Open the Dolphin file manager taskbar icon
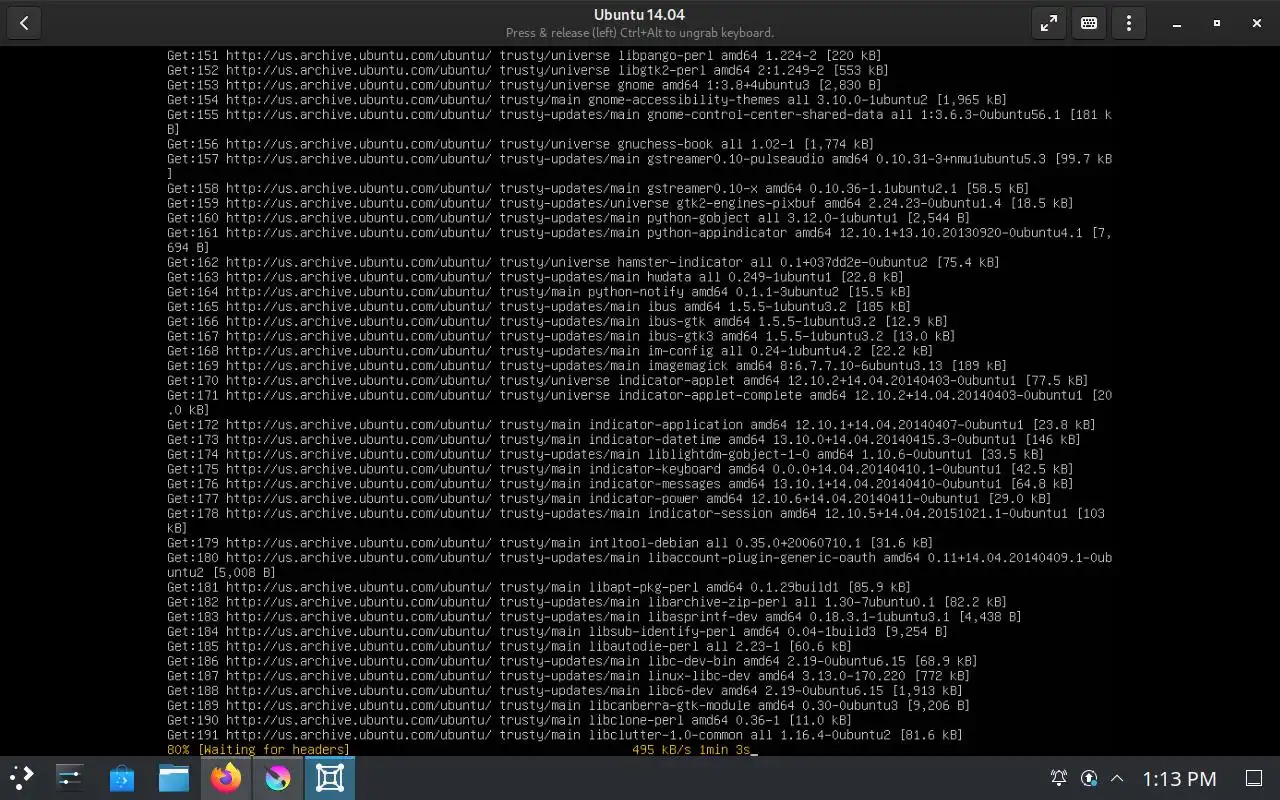Screen dimensions: 1280x800 [x=174, y=778]
